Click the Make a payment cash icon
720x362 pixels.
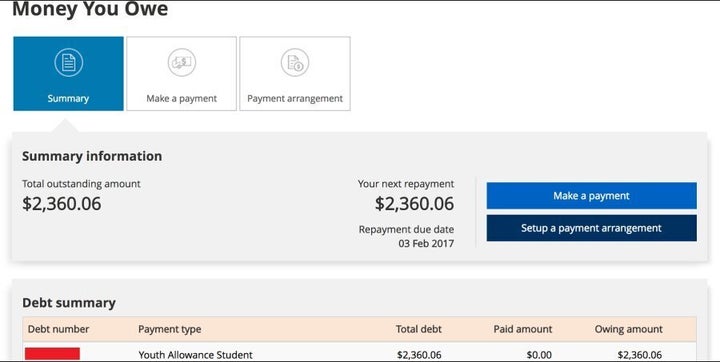tap(181, 62)
